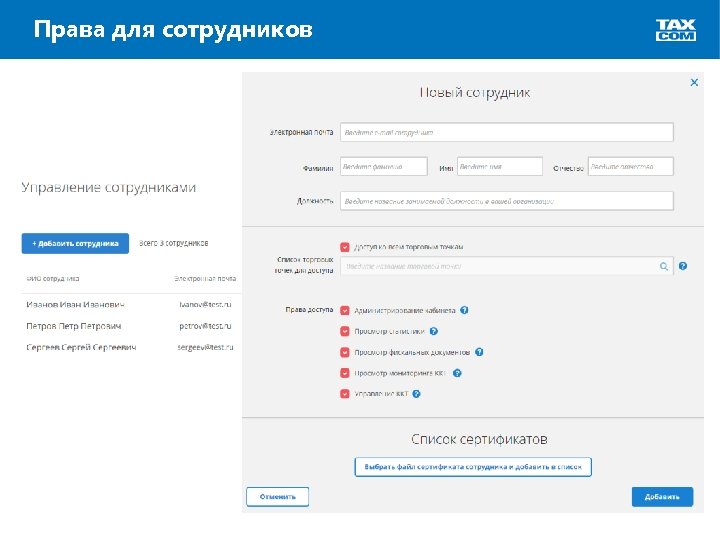The width and height of the screenshot is (720, 540).
Task: Focus the Имя input field
Action: click(500, 166)
